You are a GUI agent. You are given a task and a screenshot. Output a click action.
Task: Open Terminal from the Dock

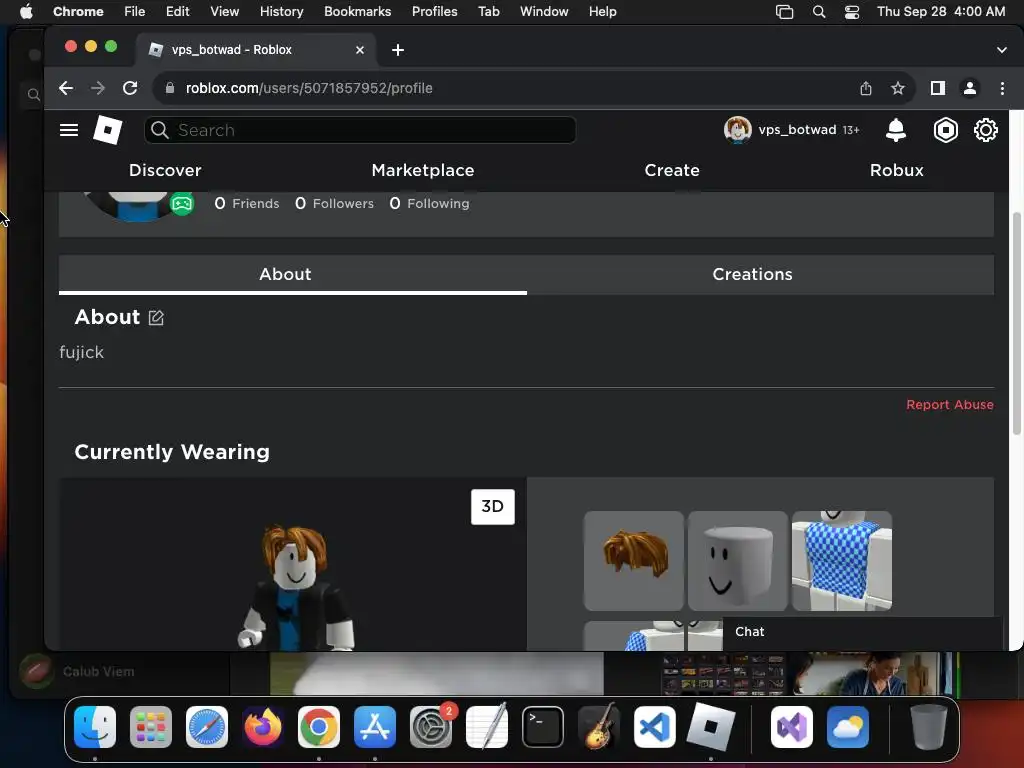[x=543, y=726]
